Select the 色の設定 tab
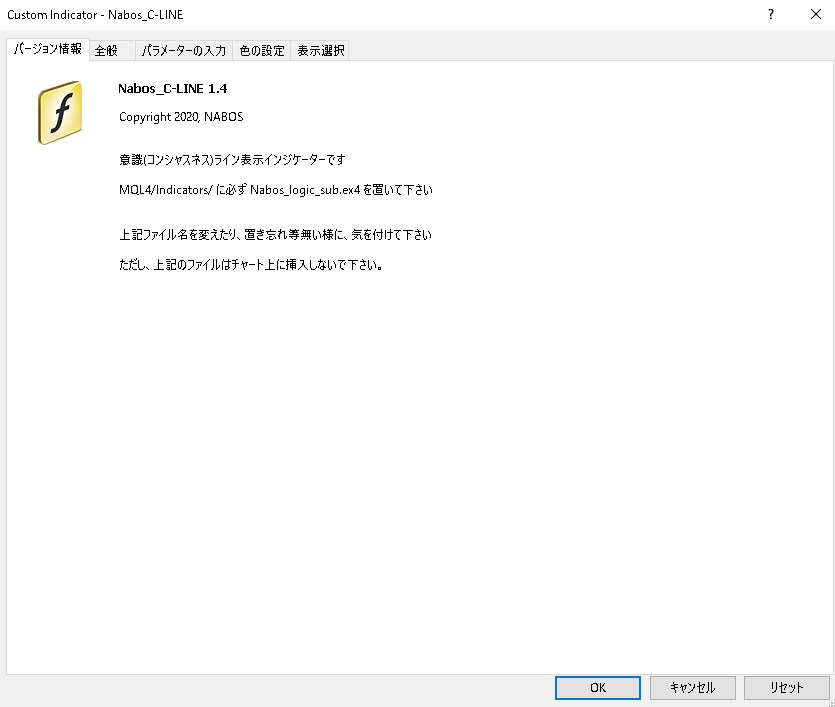Screen dimensions: 835x707 coord(261,51)
